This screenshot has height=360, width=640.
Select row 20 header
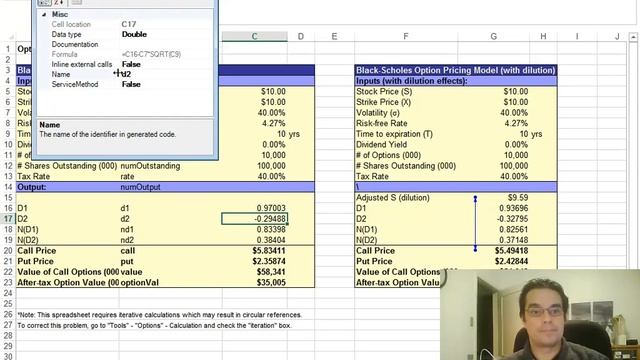(x=8, y=251)
